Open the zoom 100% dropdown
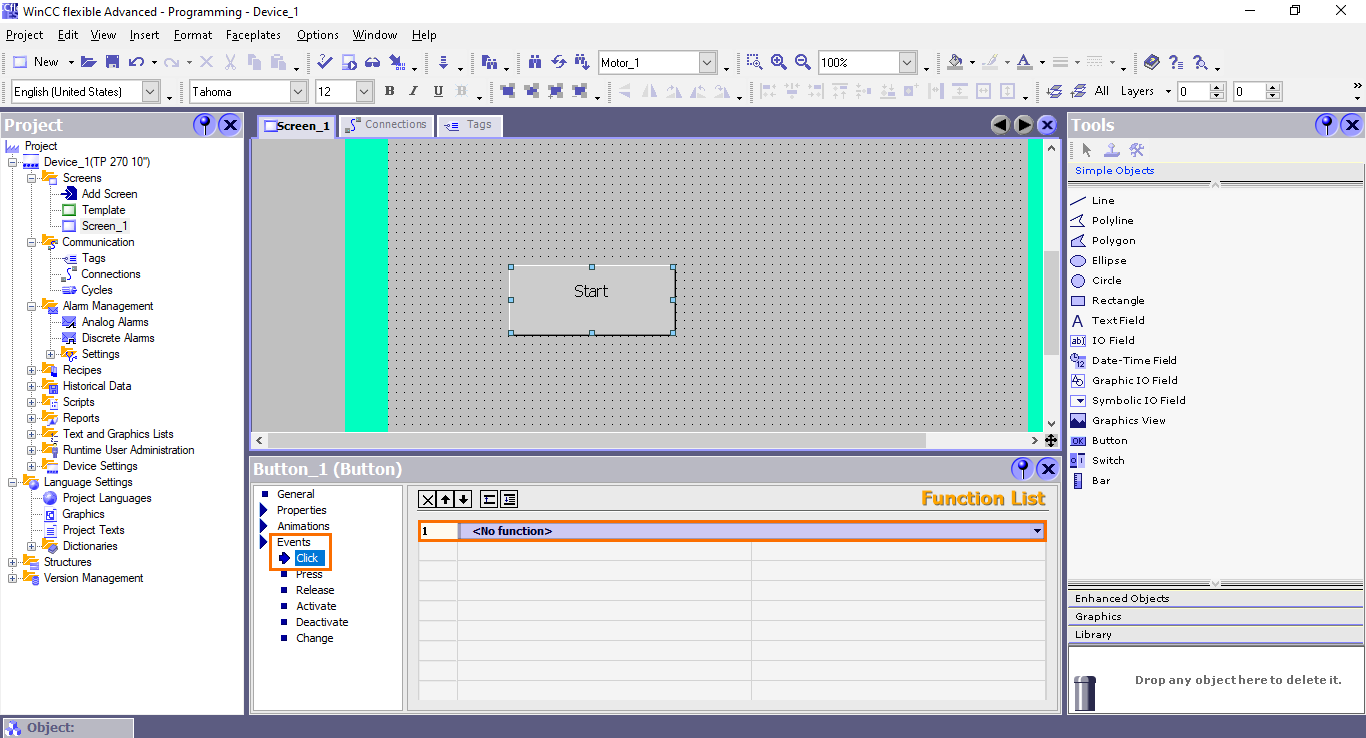 point(908,62)
